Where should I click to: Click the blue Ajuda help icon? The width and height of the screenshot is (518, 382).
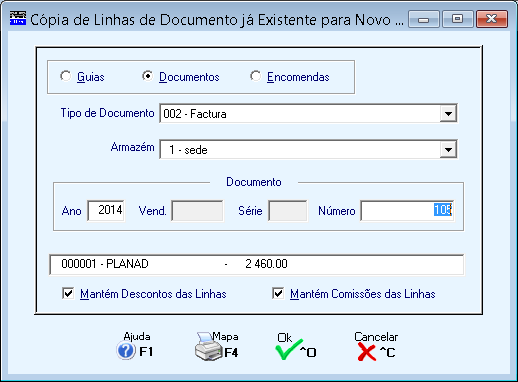[x=126, y=351]
